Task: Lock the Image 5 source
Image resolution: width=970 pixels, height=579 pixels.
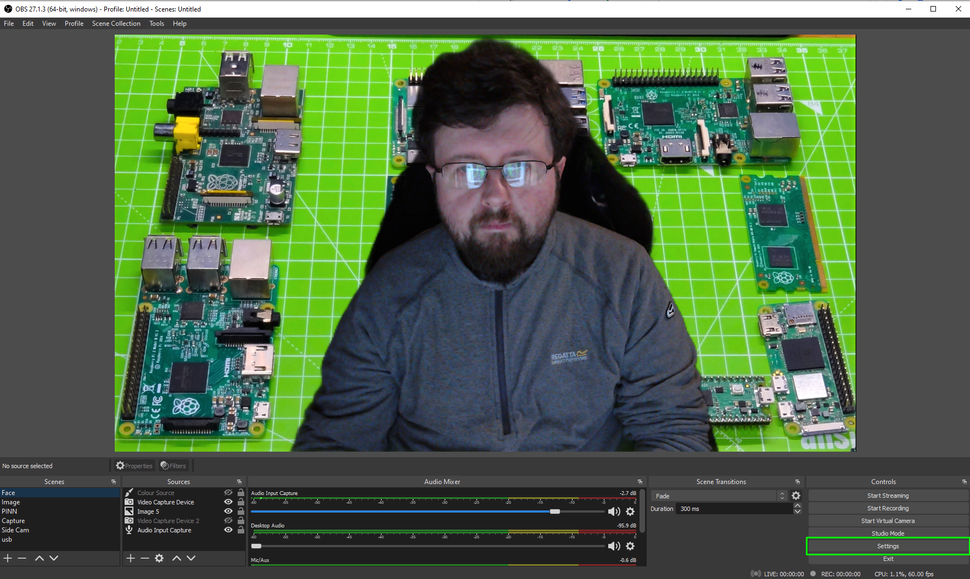Action: 240,511
